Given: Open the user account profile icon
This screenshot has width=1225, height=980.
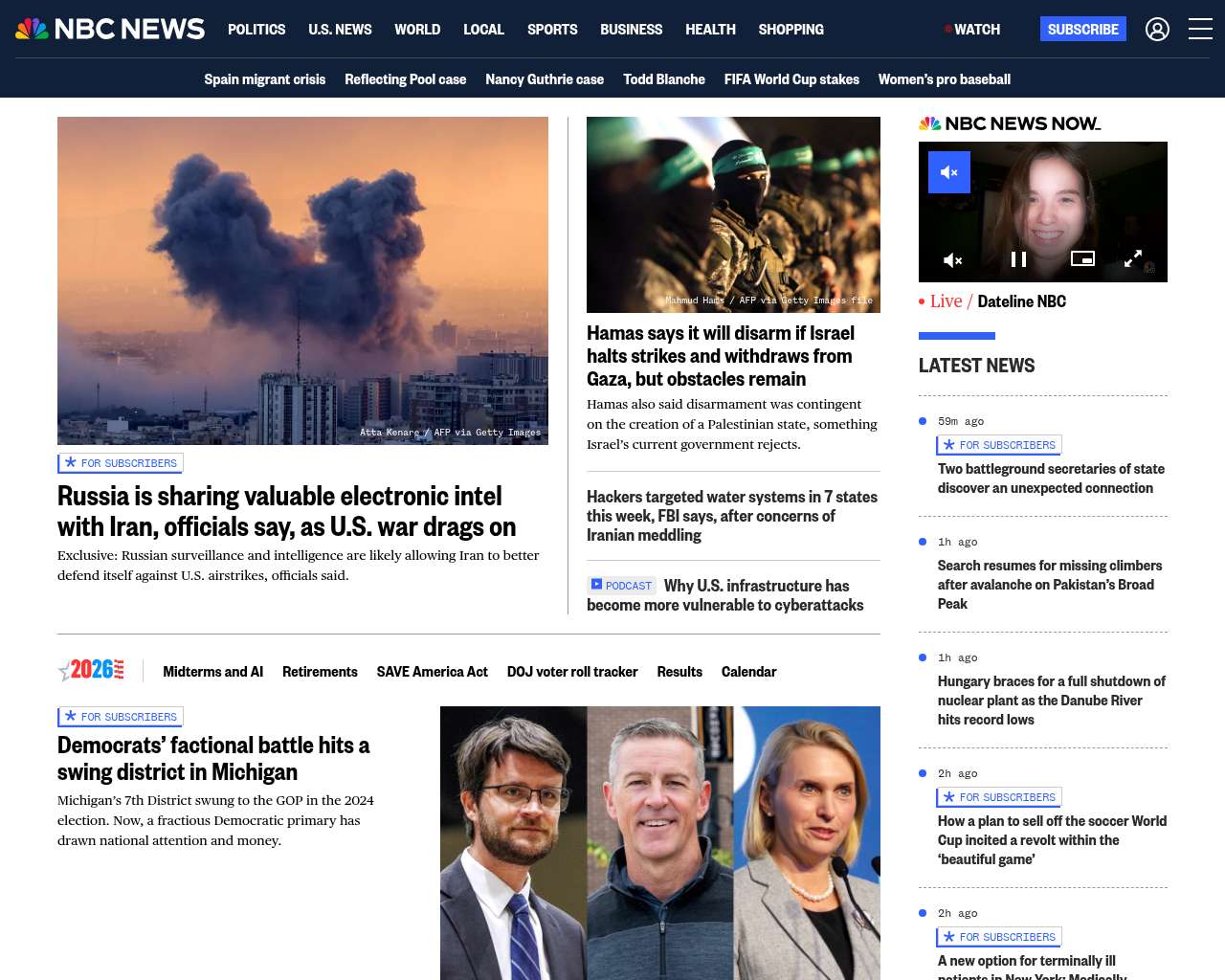Looking at the screenshot, I should 1157,30.
